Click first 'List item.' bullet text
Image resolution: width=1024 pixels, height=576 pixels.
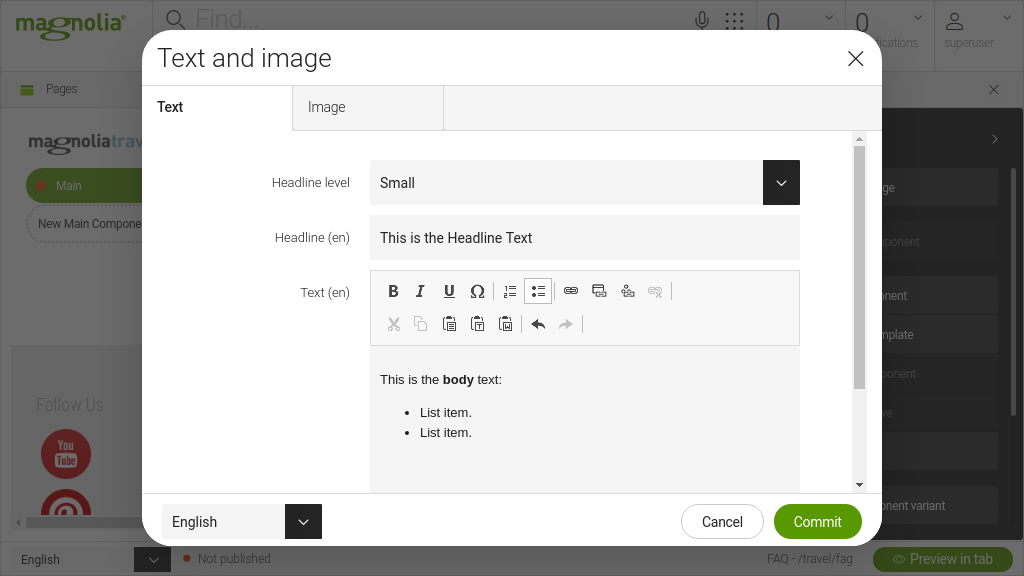click(x=445, y=413)
